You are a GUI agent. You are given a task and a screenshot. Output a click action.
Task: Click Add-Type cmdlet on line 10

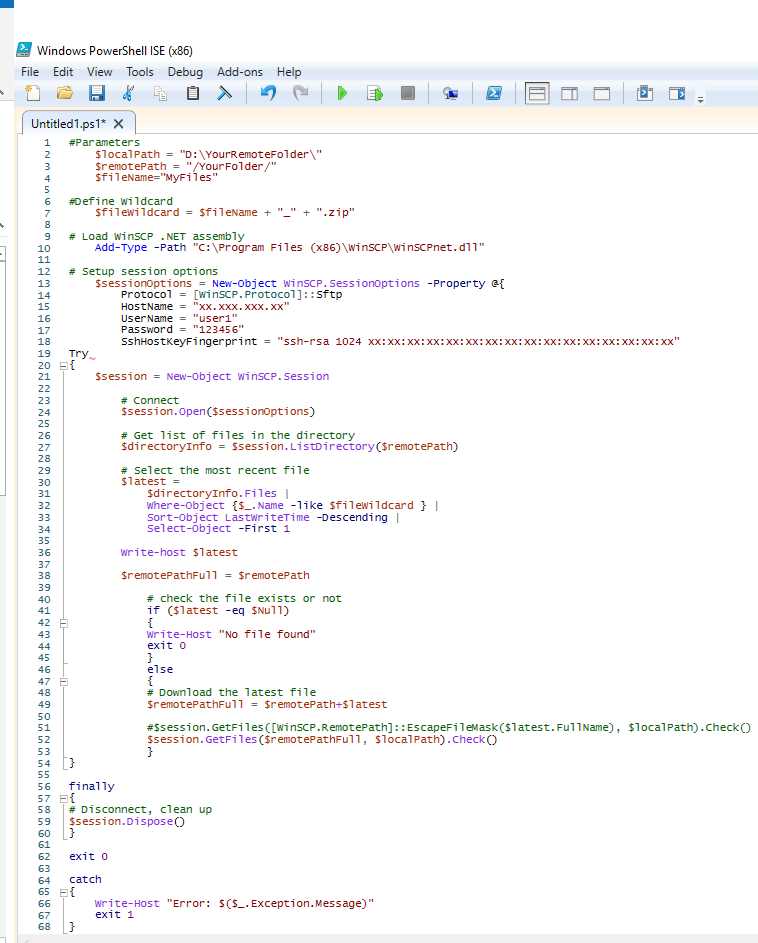[x=120, y=248]
